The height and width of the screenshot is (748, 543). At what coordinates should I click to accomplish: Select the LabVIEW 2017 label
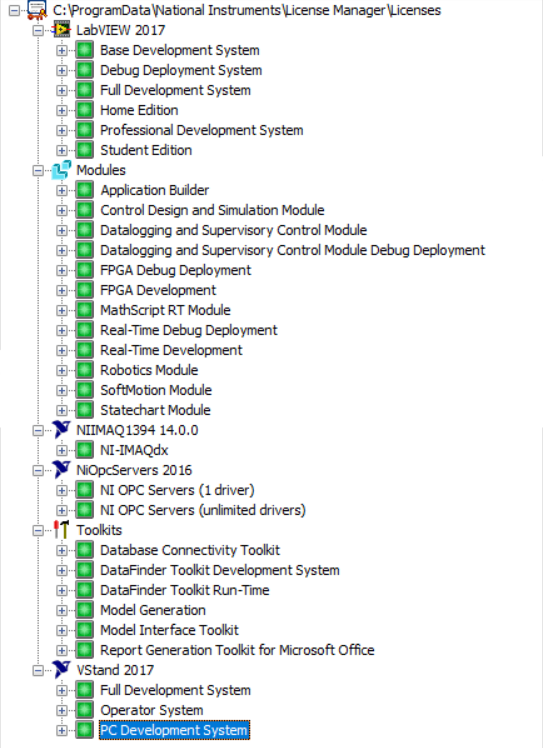click(x=121, y=30)
